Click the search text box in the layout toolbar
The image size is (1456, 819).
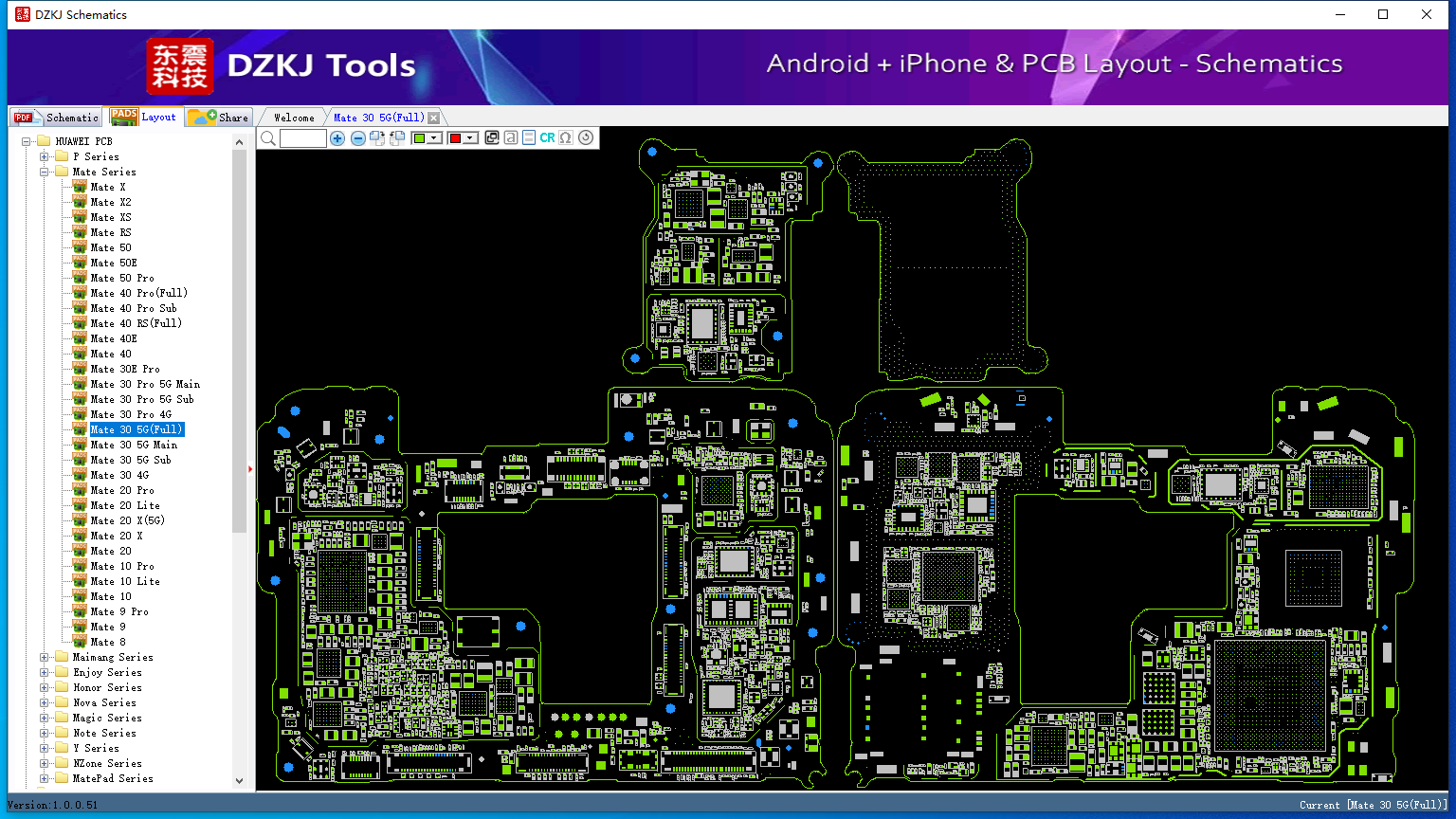pos(303,138)
